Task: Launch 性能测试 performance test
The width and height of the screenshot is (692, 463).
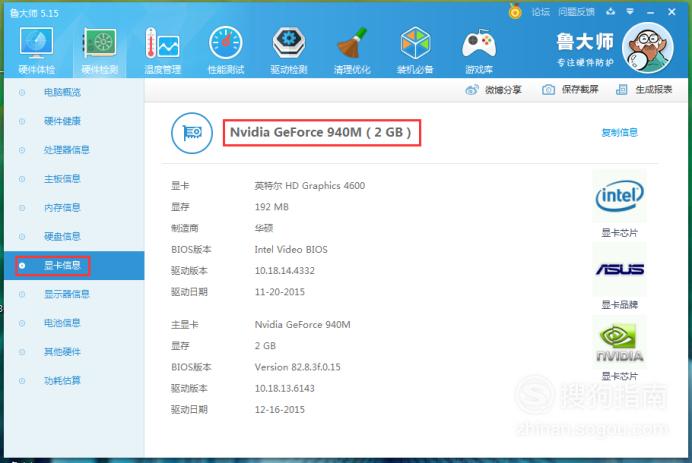Action: coord(226,50)
